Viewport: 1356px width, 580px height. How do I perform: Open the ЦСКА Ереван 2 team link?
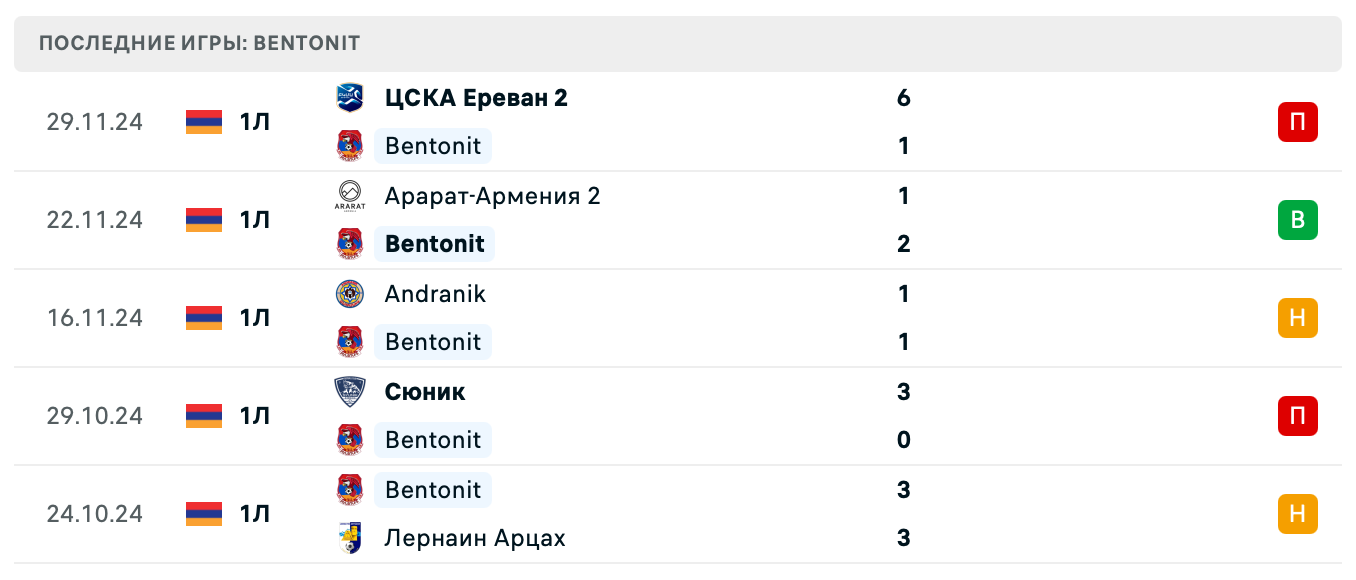(x=476, y=98)
